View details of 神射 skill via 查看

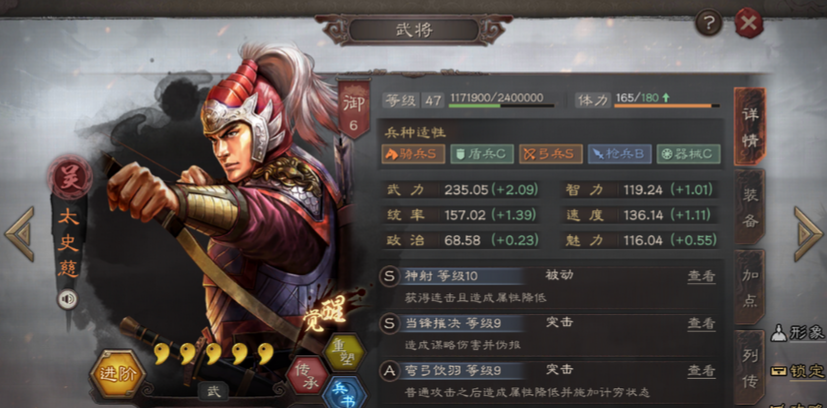pos(701,276)
